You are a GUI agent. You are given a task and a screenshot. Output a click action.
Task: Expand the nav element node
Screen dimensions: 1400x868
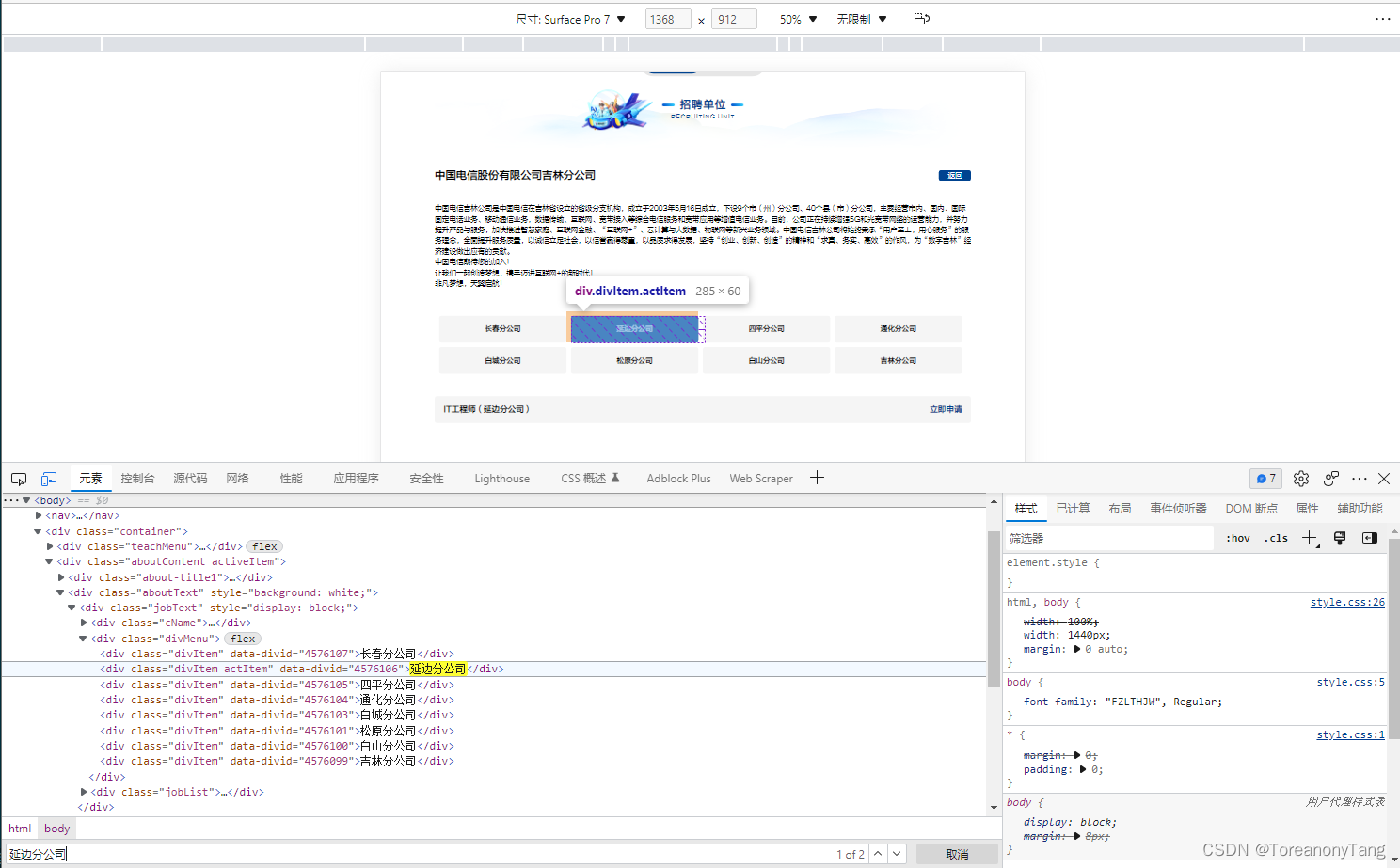tap(39, 515)
